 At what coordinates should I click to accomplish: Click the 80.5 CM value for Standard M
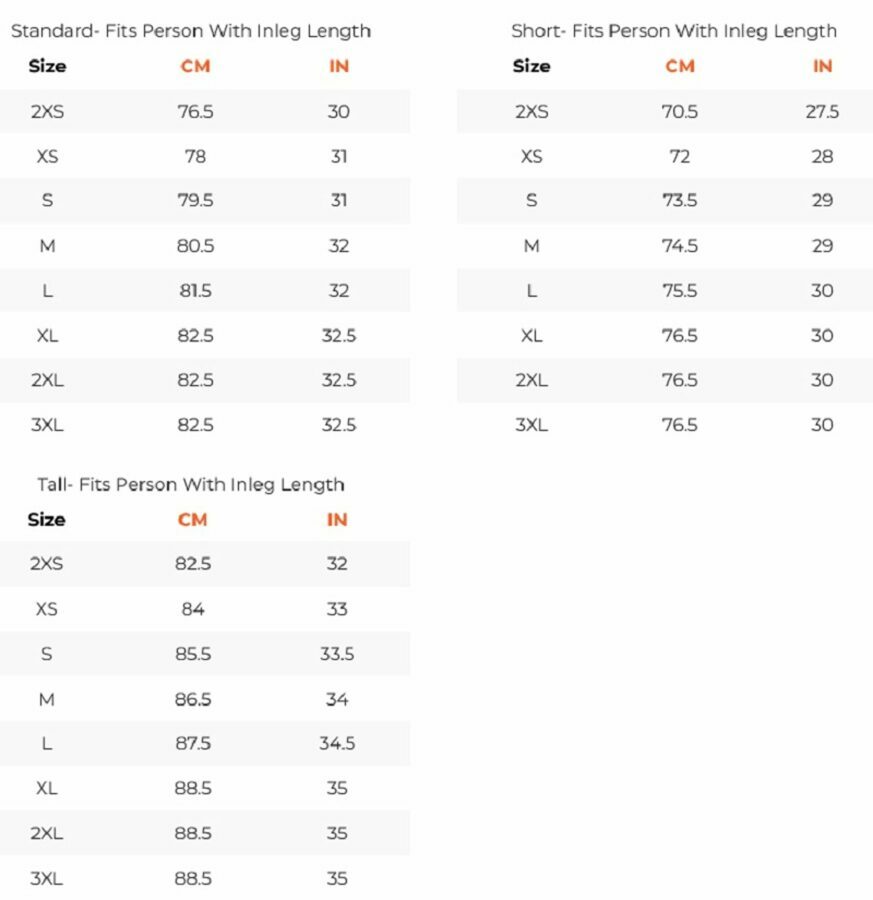tap(195, 246)
